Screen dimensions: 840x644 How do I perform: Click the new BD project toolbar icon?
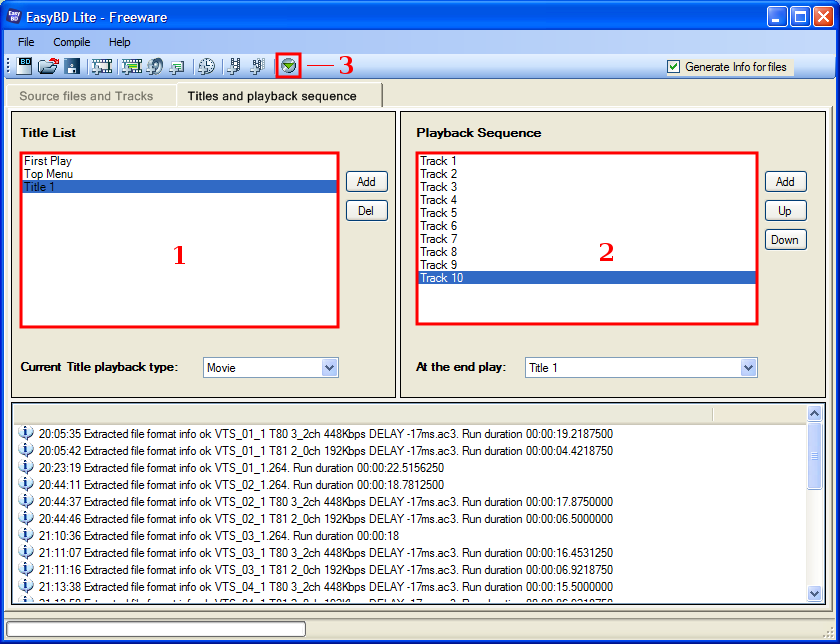click(x=24, y=66)
